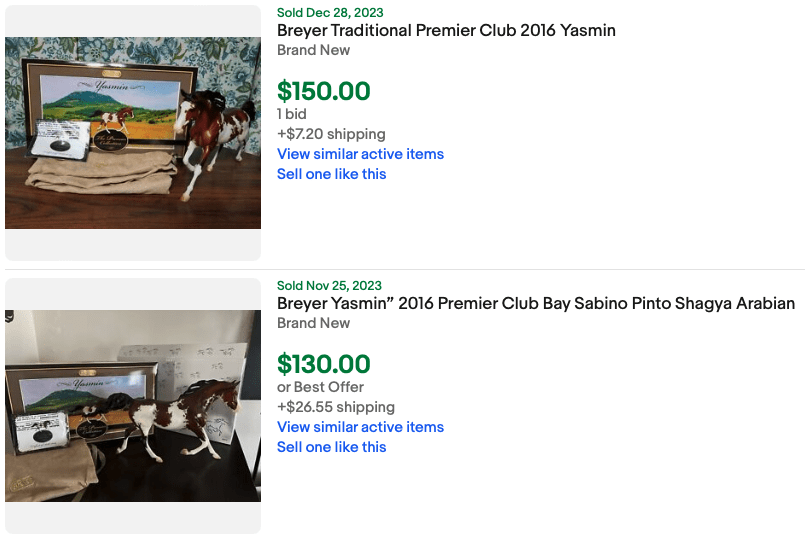Viewport: 805px width, 541px height.
Task: Click the $130.00 sold price
Action: point(324,364)
